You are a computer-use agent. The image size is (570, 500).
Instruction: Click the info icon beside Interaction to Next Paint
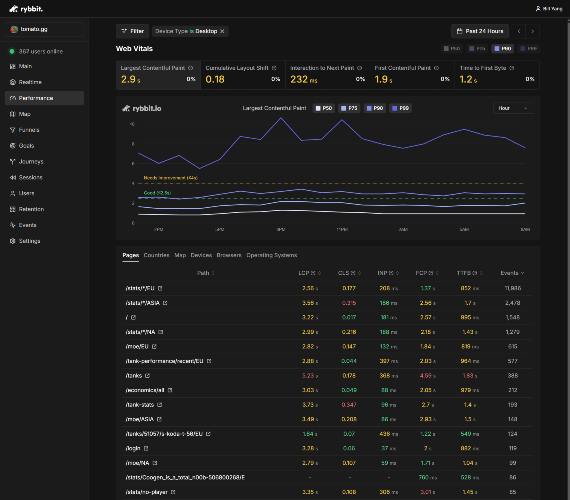pyautogui.click(x=360, y=68)
